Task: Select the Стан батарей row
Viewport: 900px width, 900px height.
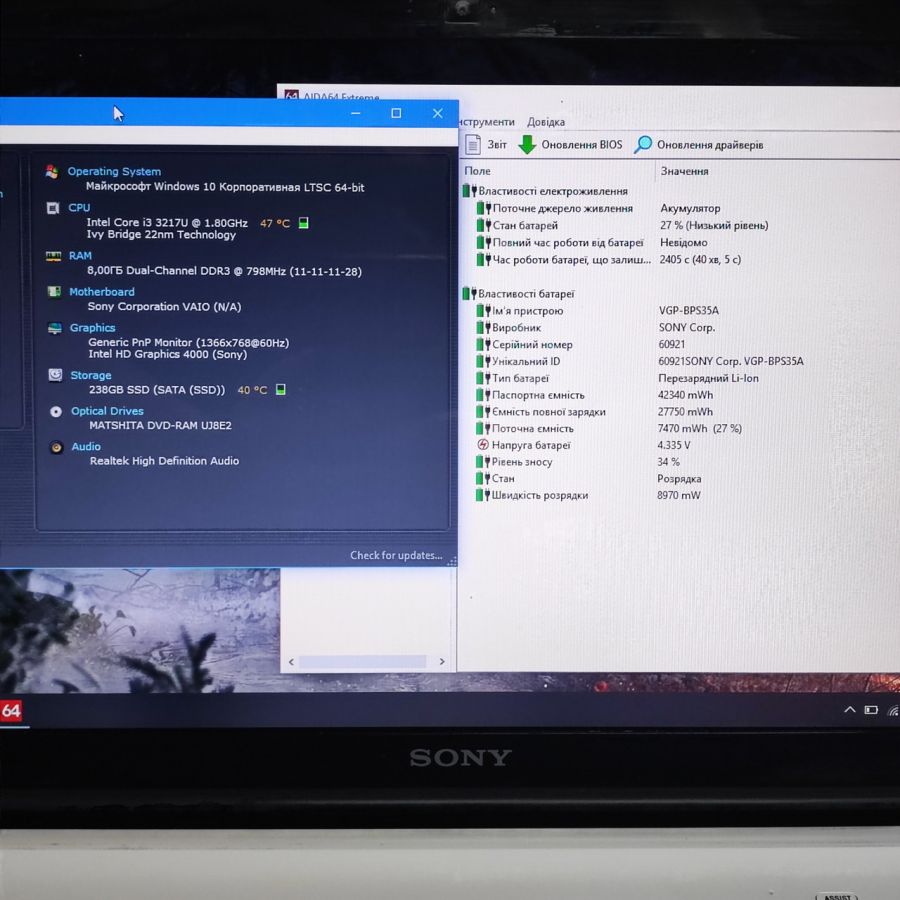Action: point(622,226)
